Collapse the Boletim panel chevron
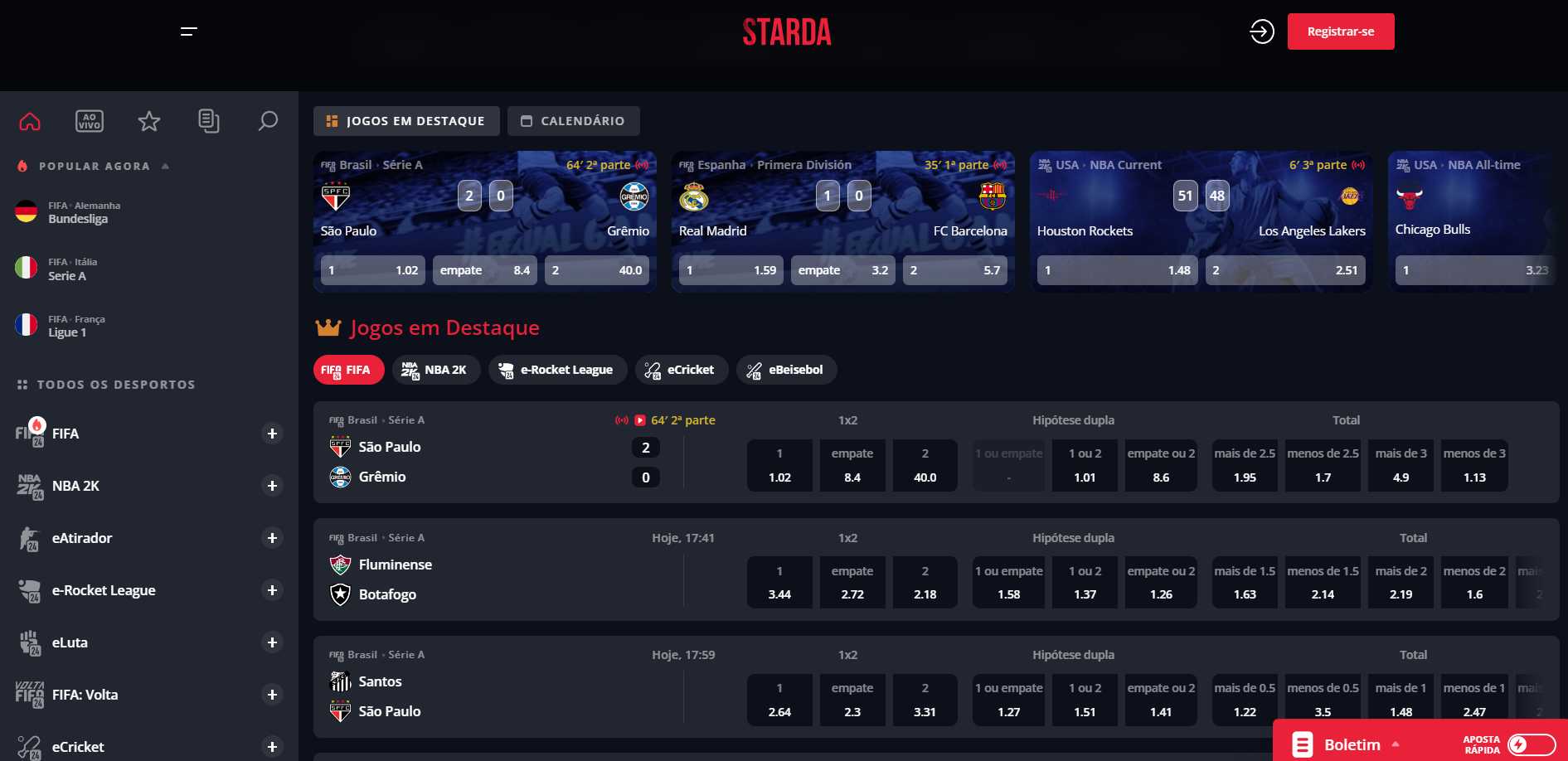 coord(1396,744)
